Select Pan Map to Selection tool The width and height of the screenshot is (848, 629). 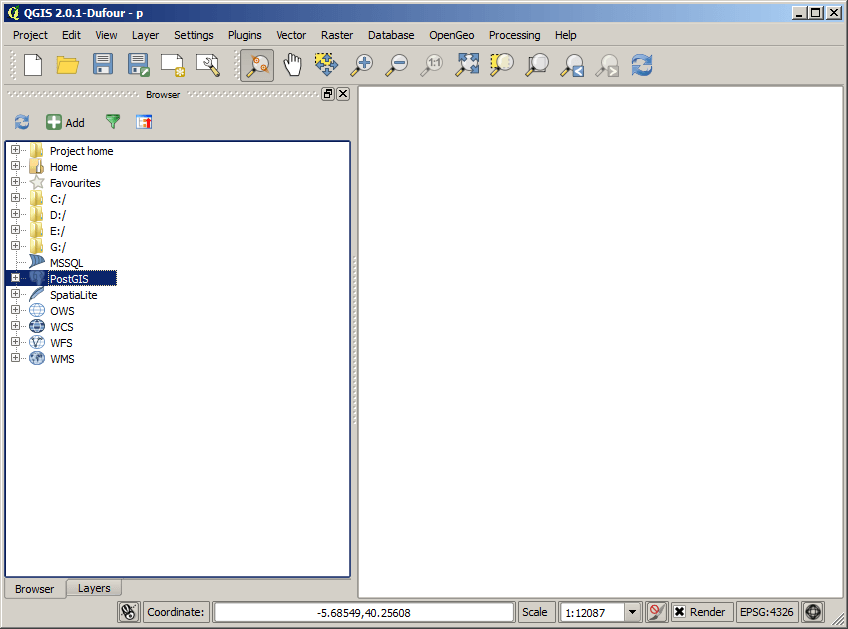[327, 64]
